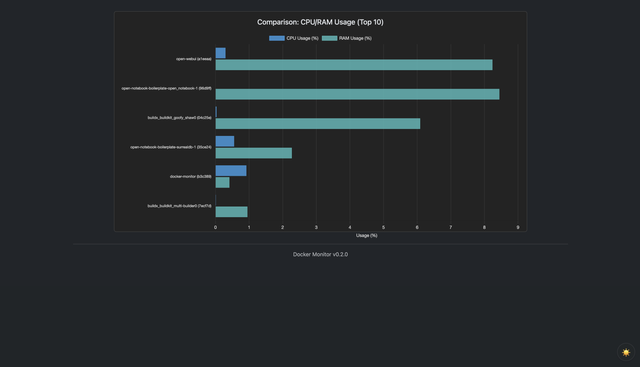Select CPU bar for surrealdb-1 container
Screen dimensions: 640x367
[225, 141]
